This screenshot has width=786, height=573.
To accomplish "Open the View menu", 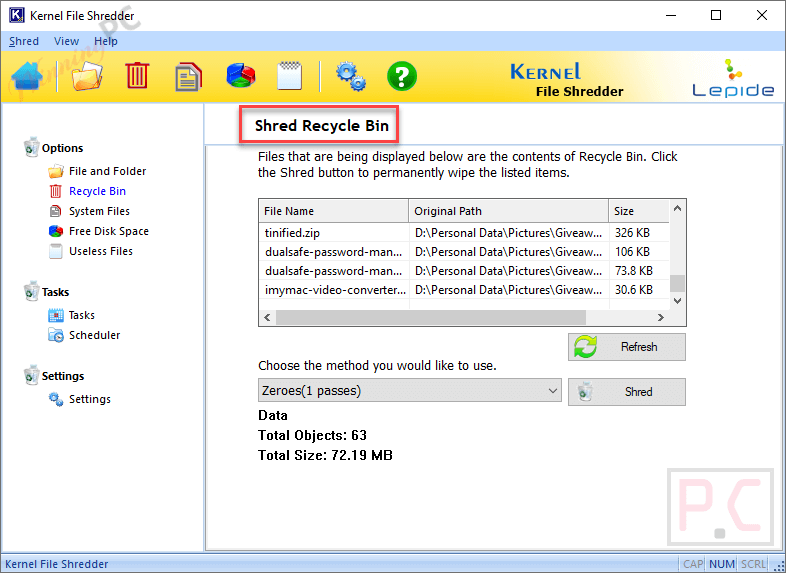I will click(66, 41).
